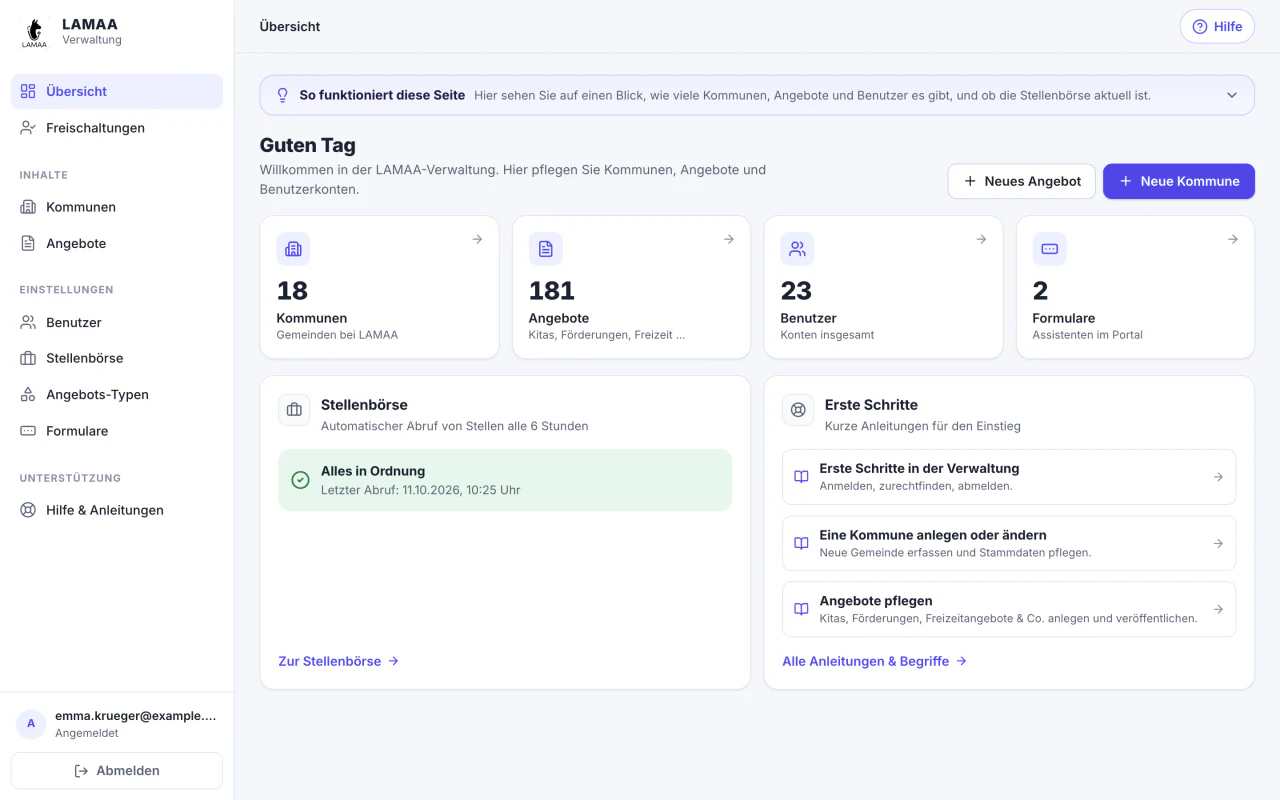Click the green check status icon

click(x=300, y=480)
